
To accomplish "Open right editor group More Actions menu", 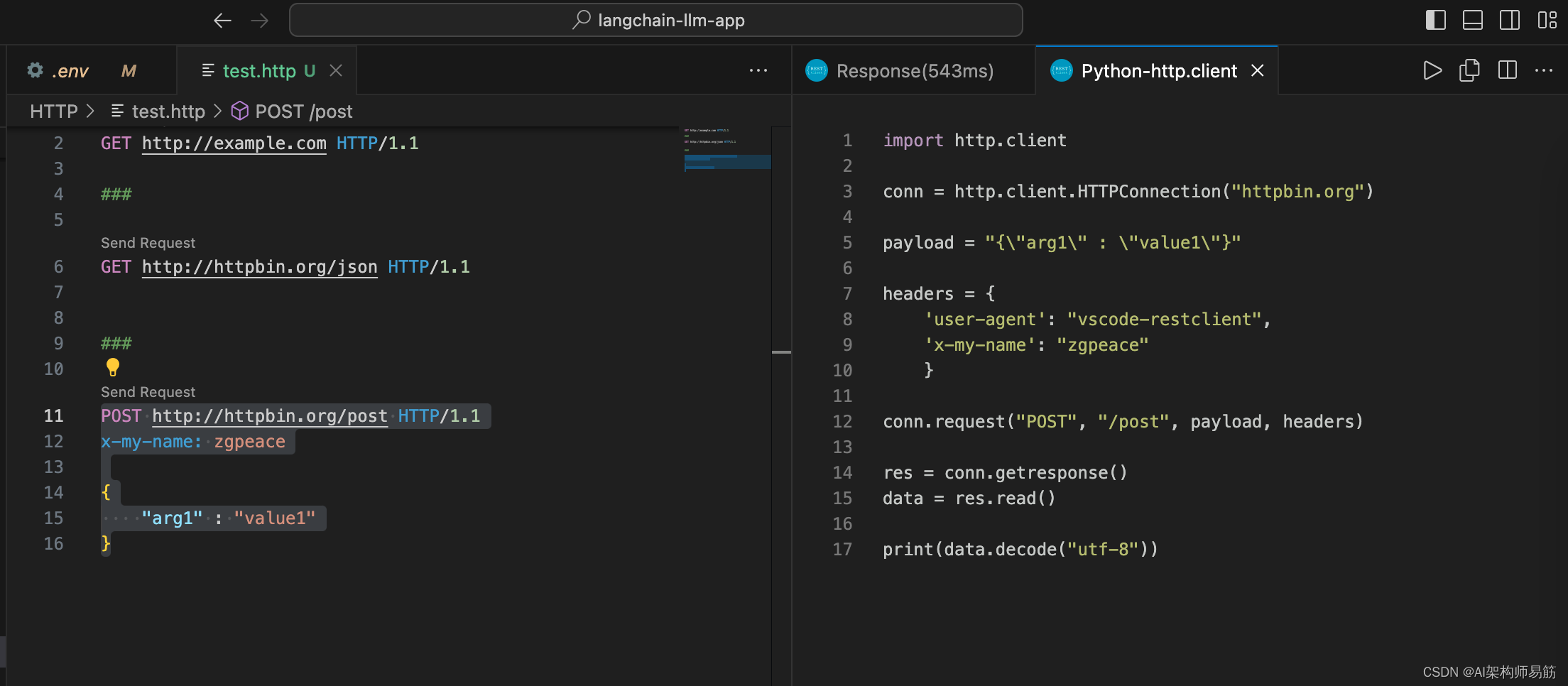I will pos(1544,70).
